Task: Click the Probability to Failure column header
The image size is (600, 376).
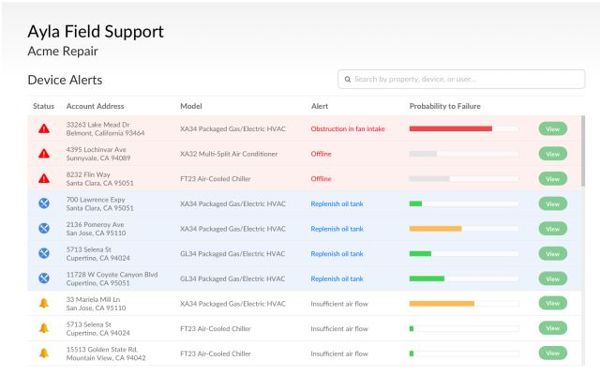Action: [445, 106]
